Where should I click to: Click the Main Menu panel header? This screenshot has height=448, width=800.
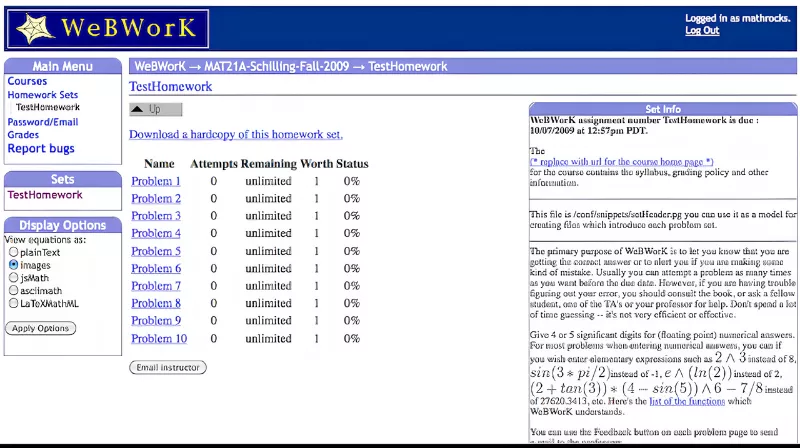pyautogui.click(x=63, y=66)
